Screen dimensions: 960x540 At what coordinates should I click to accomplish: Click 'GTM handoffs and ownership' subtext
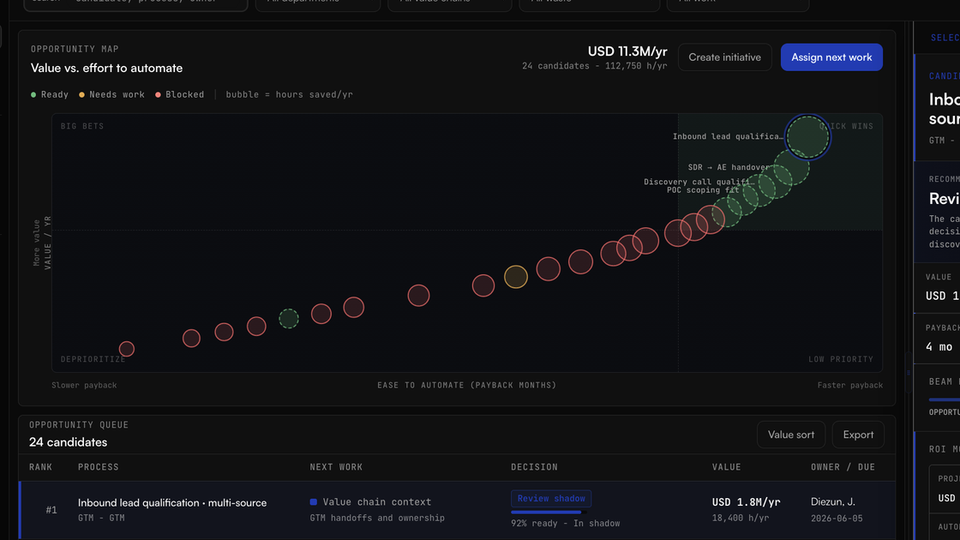[x=377, y=518]
